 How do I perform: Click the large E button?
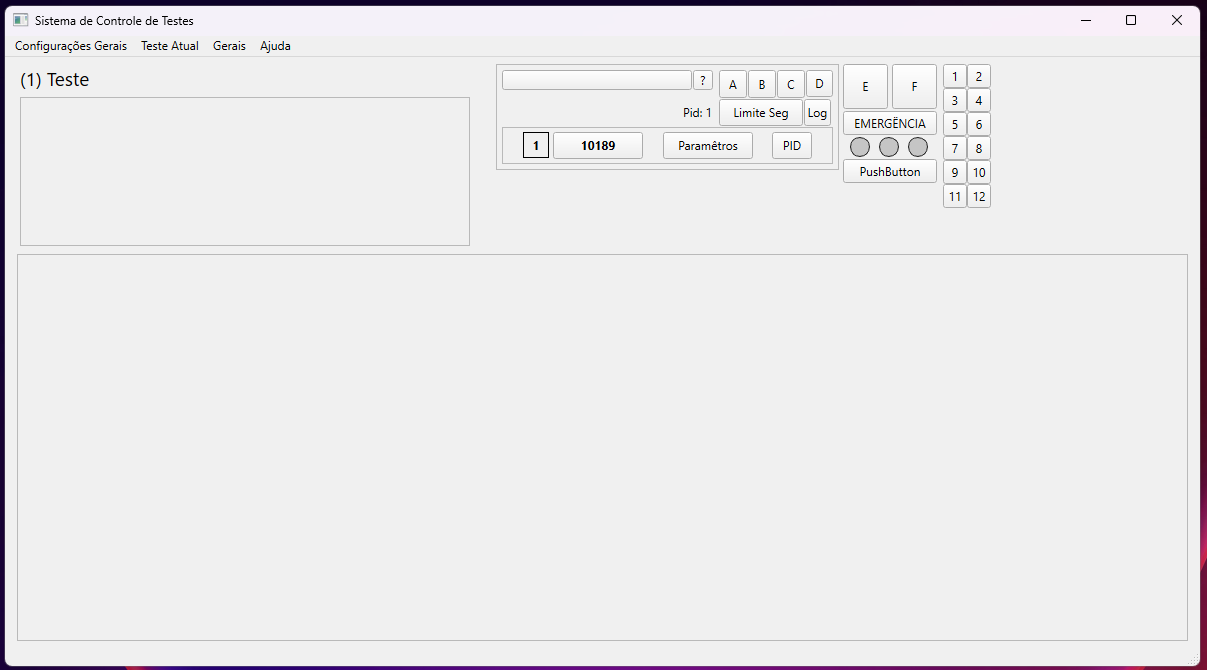(865, 87)
